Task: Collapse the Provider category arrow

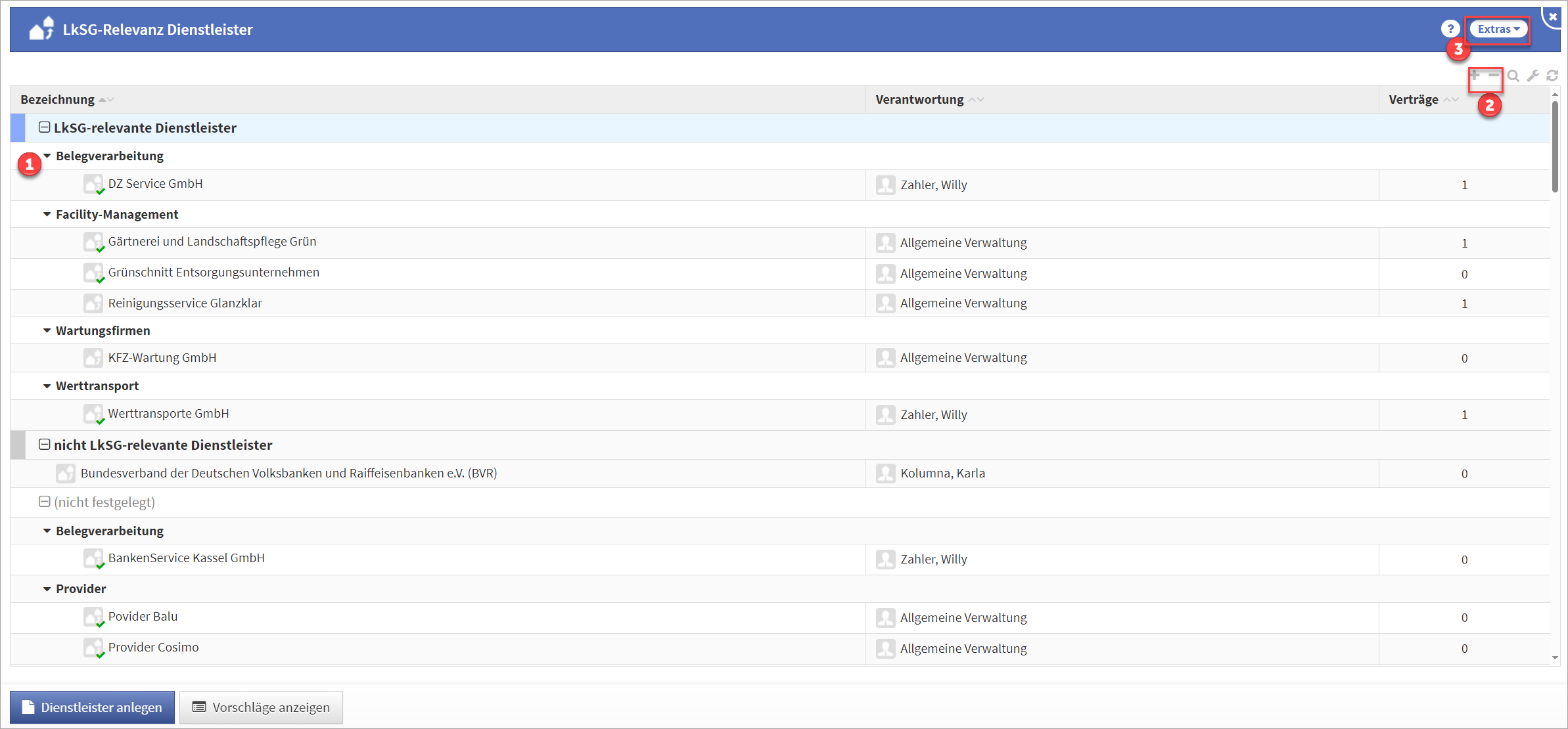Action: click(x=47, y=588)
